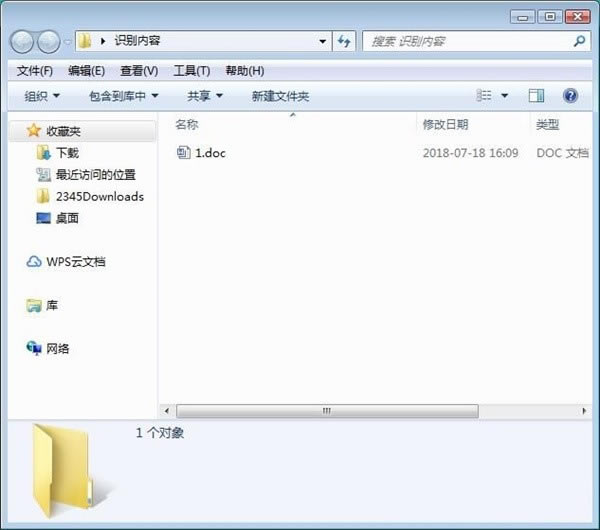Go forward with the Forward arrow button
This screenshot has height=530, width=600.
(48, 42)
